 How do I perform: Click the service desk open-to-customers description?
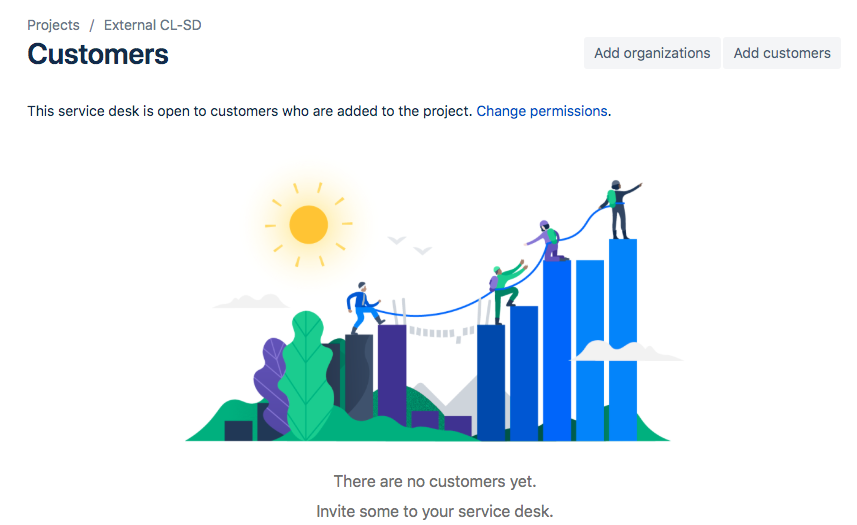pos(250,111)
